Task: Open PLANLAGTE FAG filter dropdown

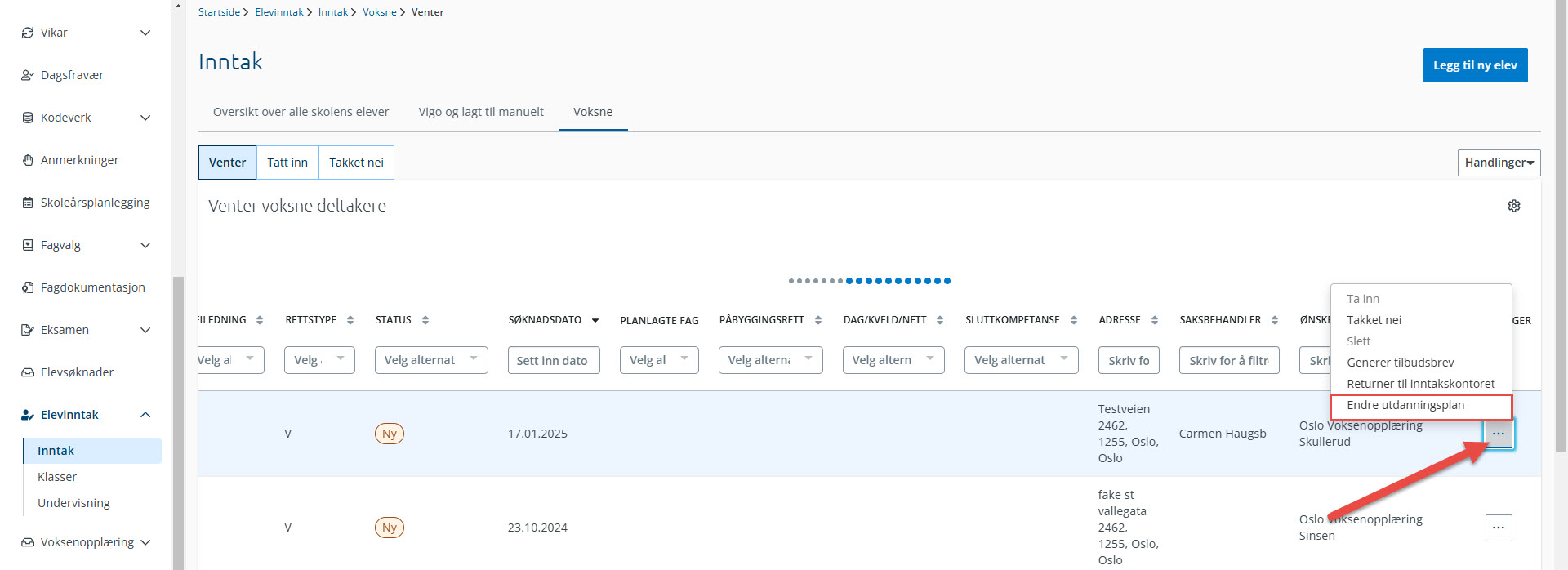Action: click(659, 360)
